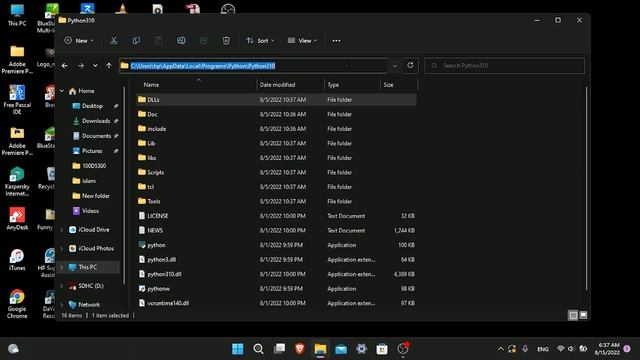Open the Sort dropdown menu
The height and width of the screenshot is (360, 640).
tap(260, 40)
